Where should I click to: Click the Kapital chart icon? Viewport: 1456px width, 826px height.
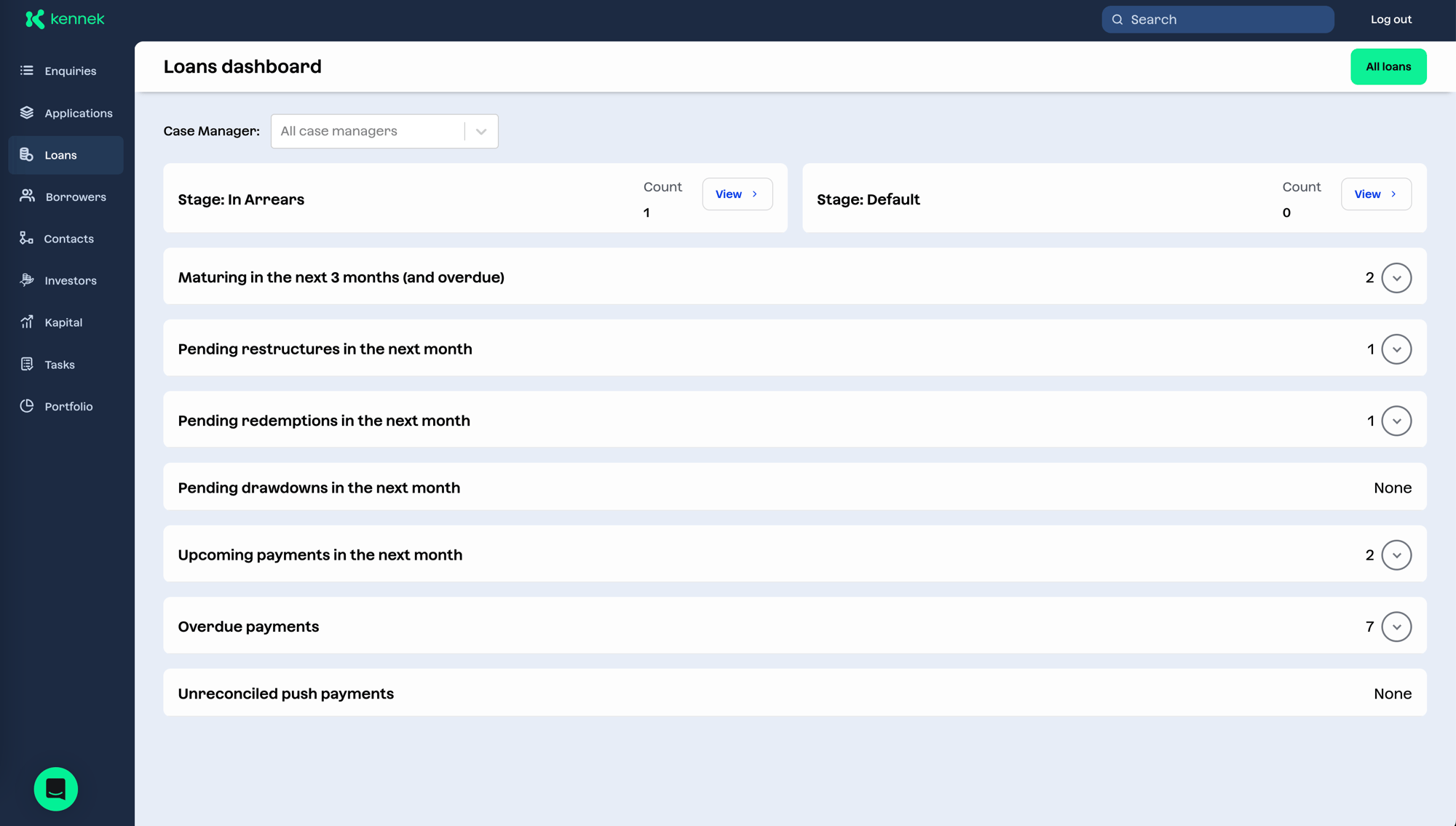pos(27,322)
